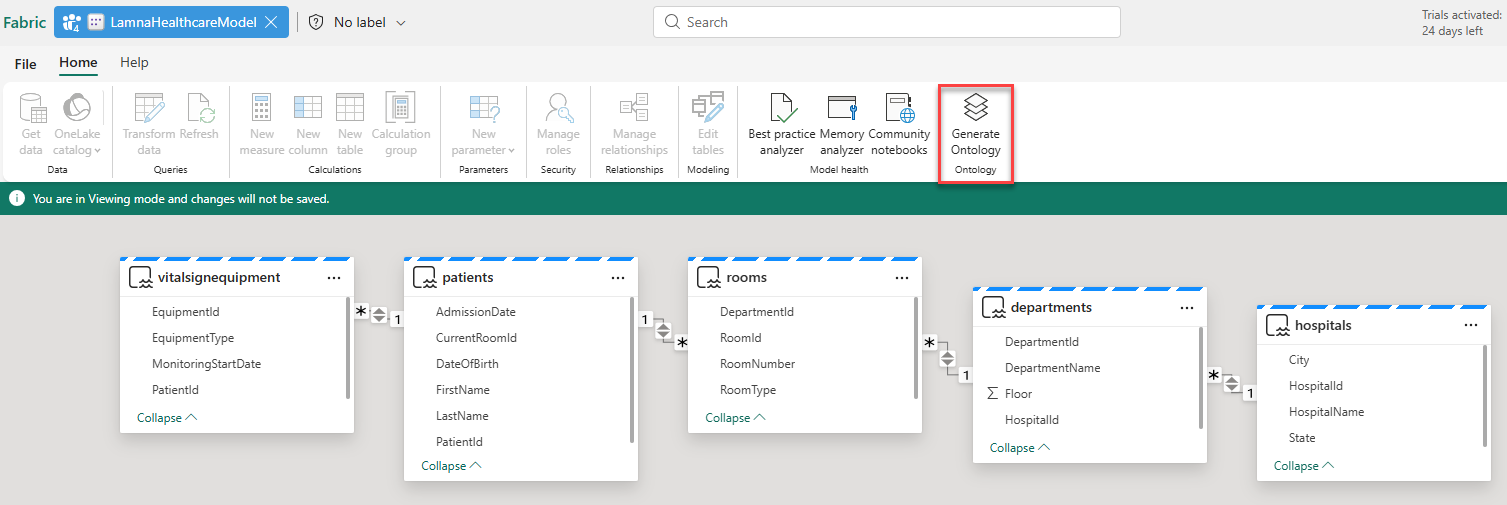This screenshot has width=1507, height=505.
Task: Close the LamnaHealthcareModel tab
Action: (271, 22)
